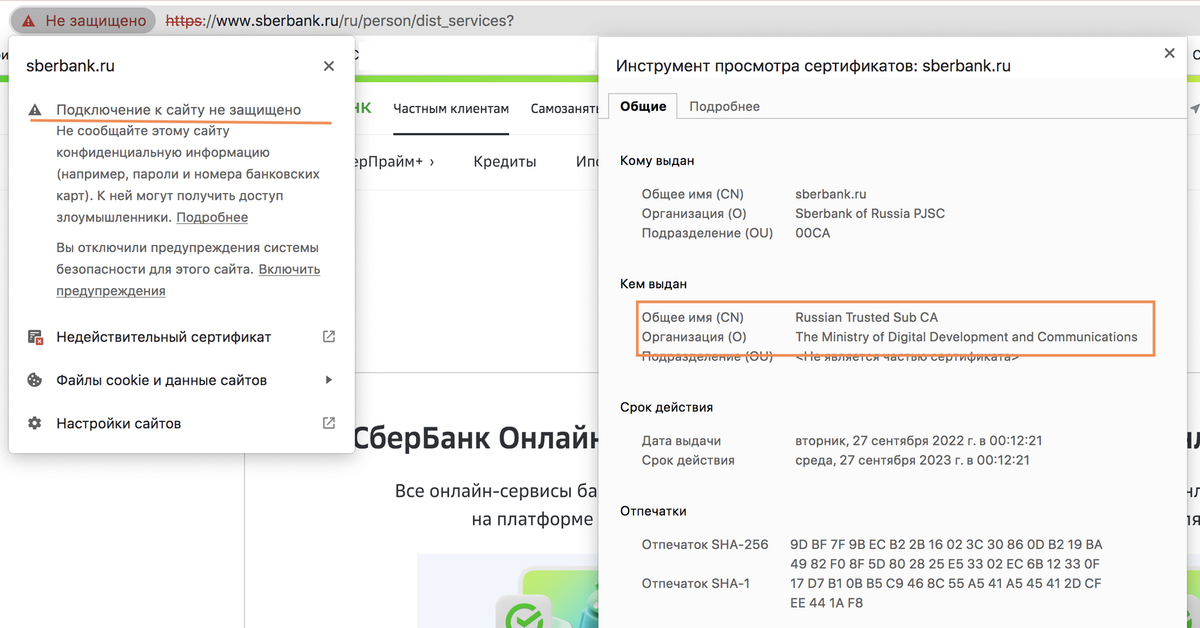Click the cookie icon
The height and width of the screenshot is (628, 1200).
(35, 380)
